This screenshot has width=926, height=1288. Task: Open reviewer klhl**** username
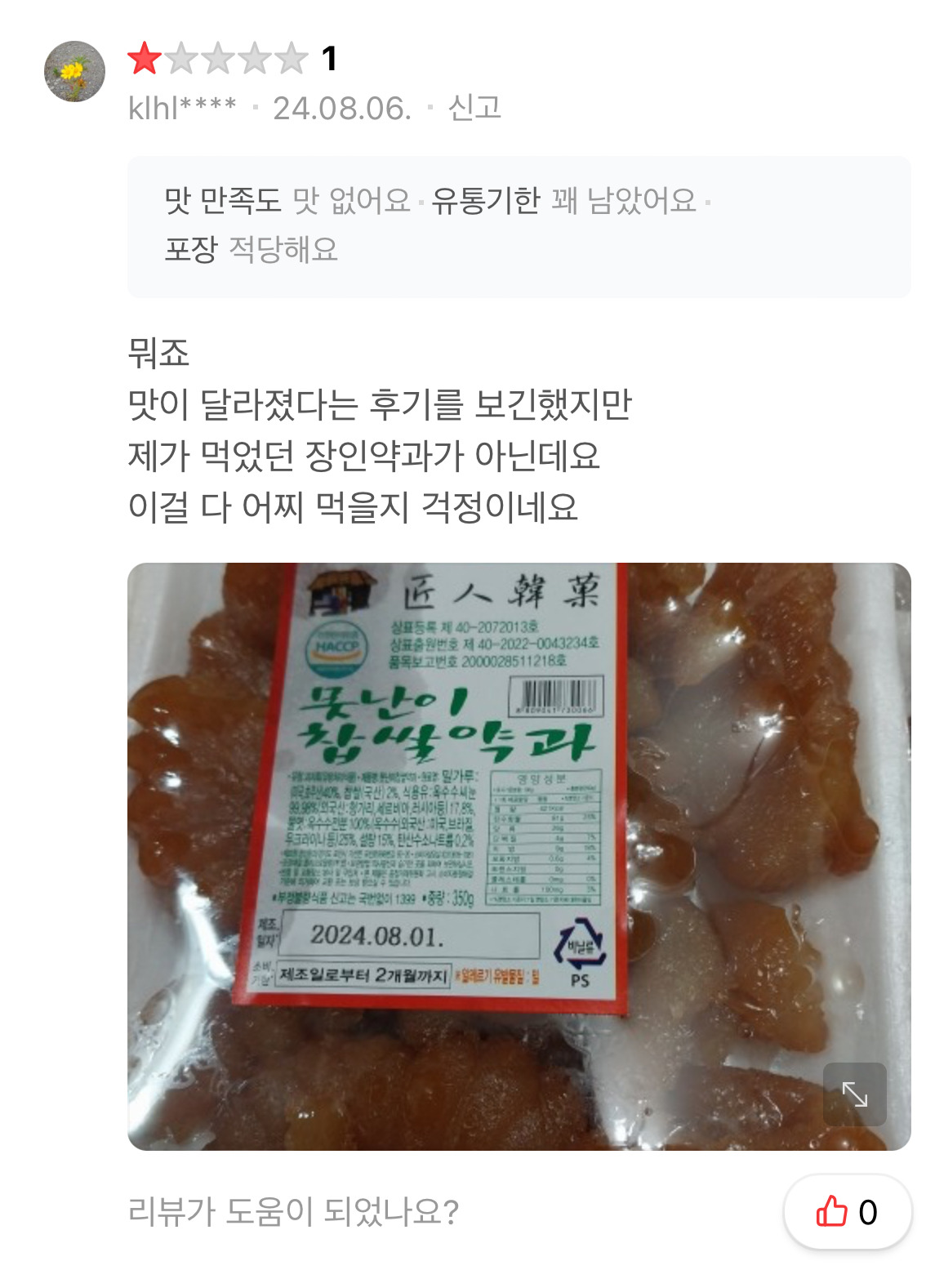click(x=182, y=108)
